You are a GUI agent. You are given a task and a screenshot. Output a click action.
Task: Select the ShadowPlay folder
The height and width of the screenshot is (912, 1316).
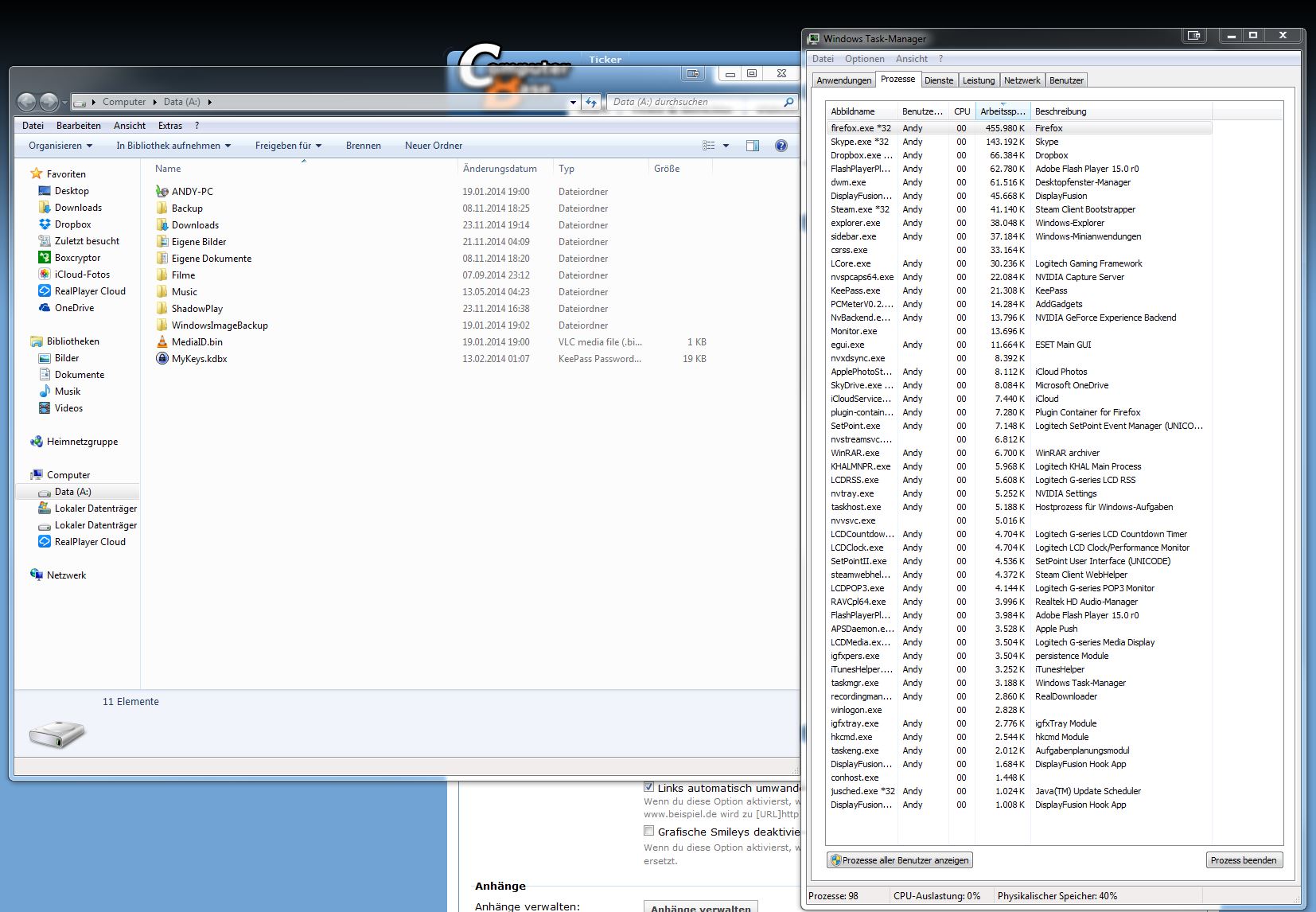coord(197,309)
